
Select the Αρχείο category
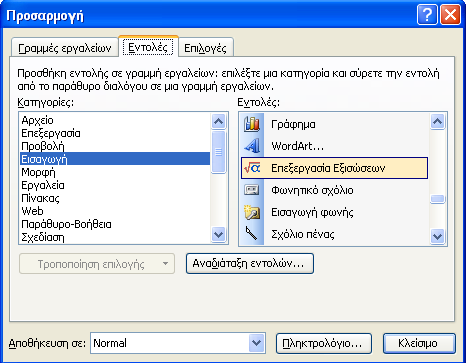(115, 120)
